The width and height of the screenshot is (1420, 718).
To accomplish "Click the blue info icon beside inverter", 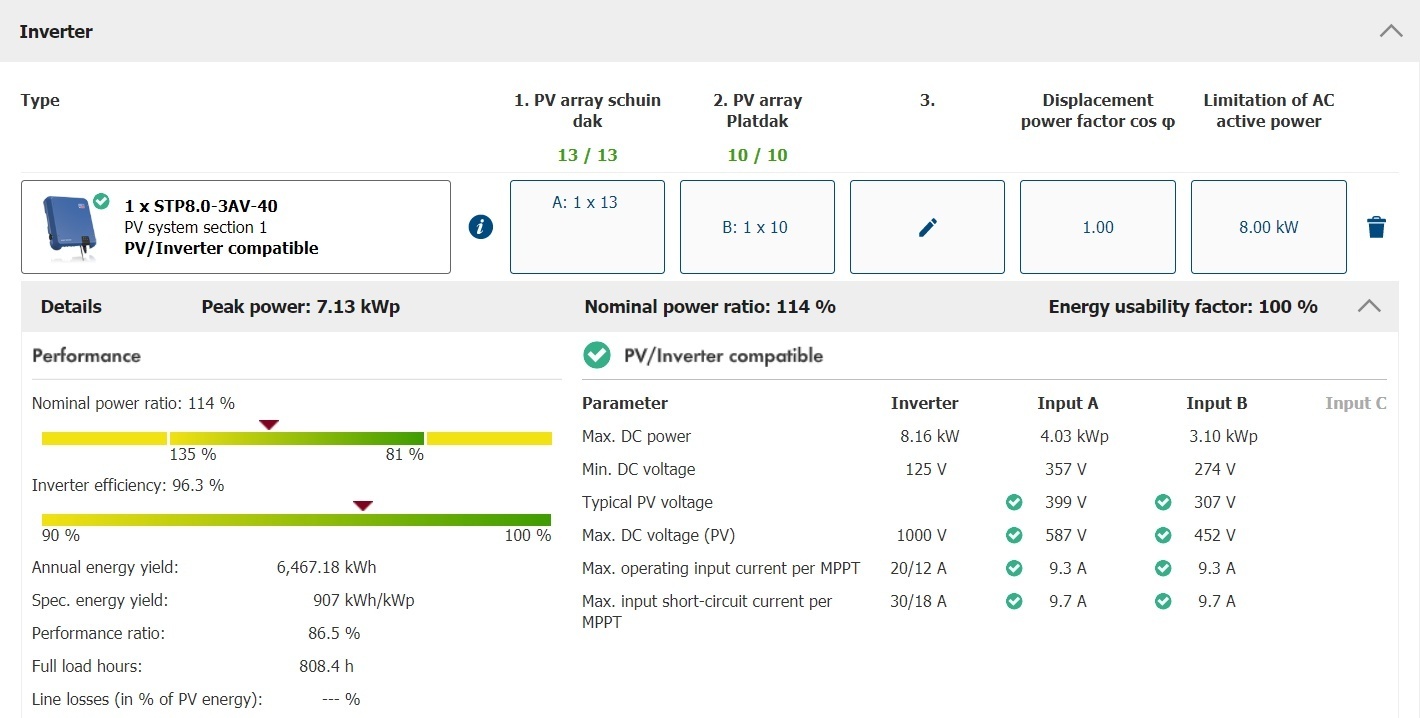I will [x=481, y=227].
